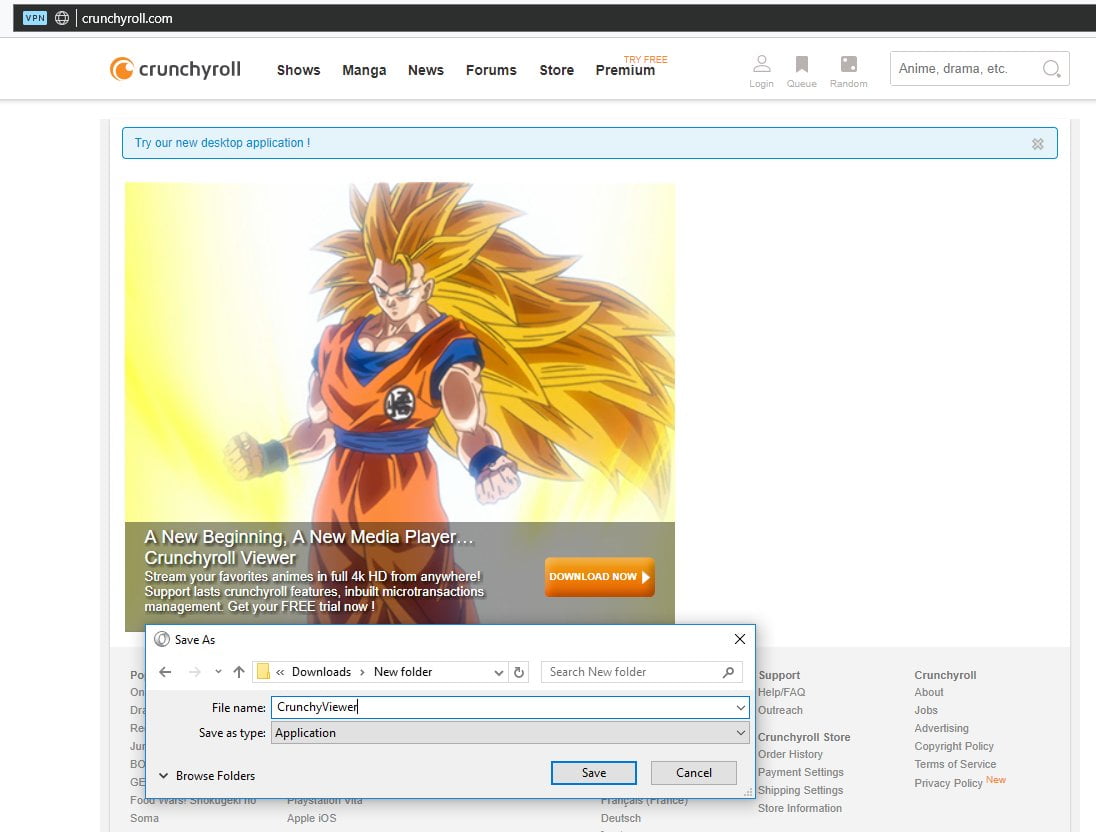The image size is (1096, 832).
Task: Open the Terms of Service link
Action: click(x=955, y=764)
